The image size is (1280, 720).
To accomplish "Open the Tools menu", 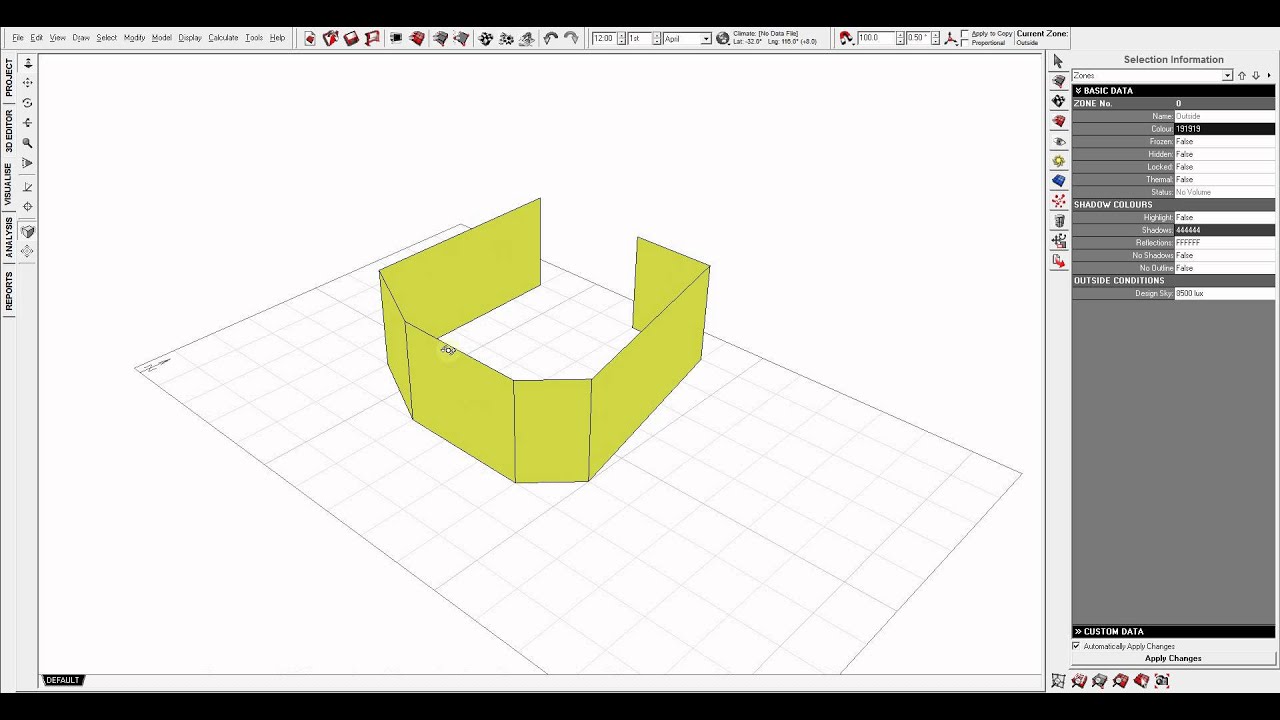I will coord(254,38).
